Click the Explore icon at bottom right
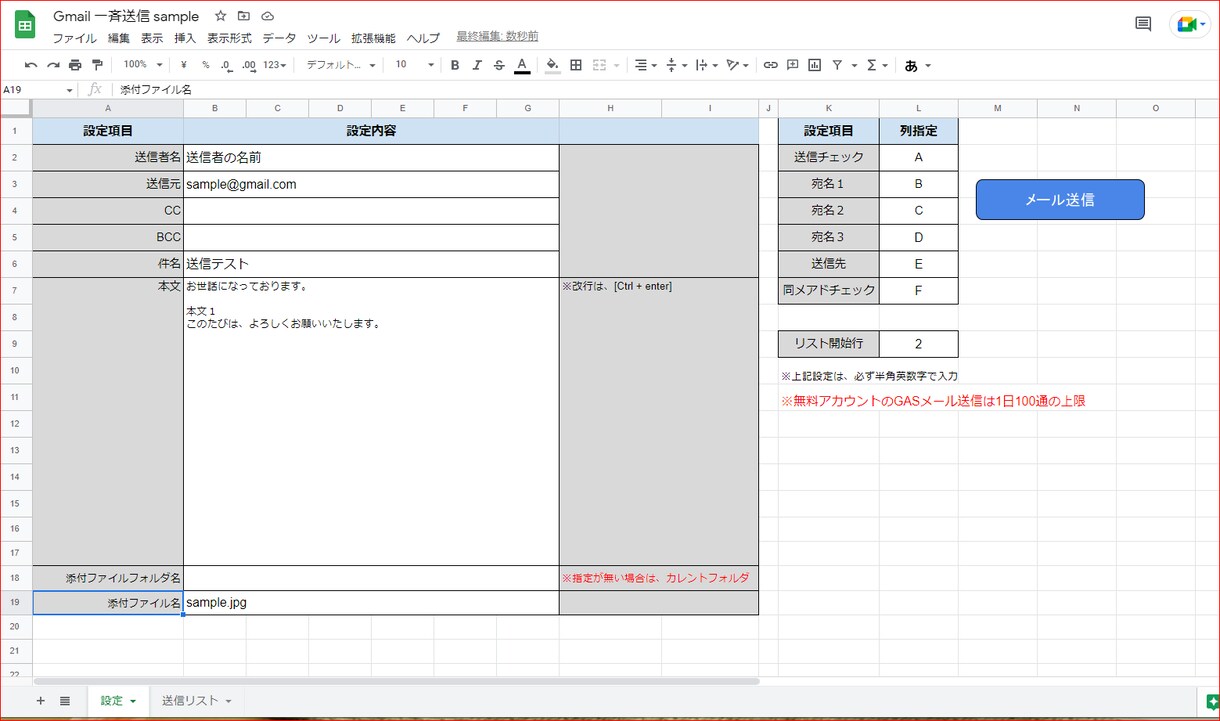The image size is (1220, 721). [1211, 701]
